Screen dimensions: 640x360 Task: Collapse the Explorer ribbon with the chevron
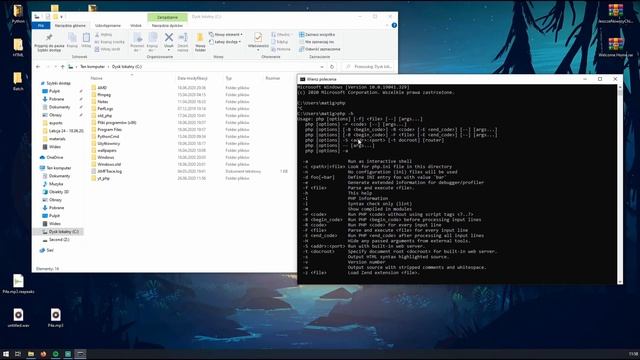coord(387,25)
